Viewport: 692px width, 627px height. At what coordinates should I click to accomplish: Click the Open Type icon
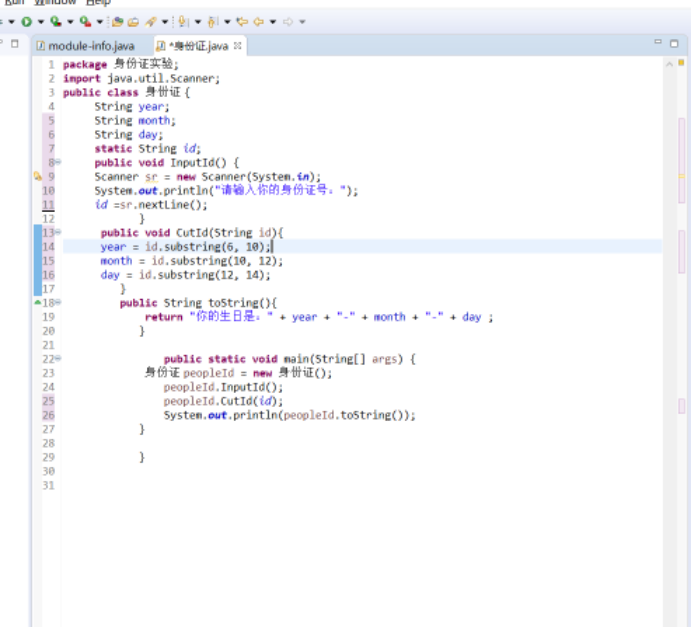point(117,22)
